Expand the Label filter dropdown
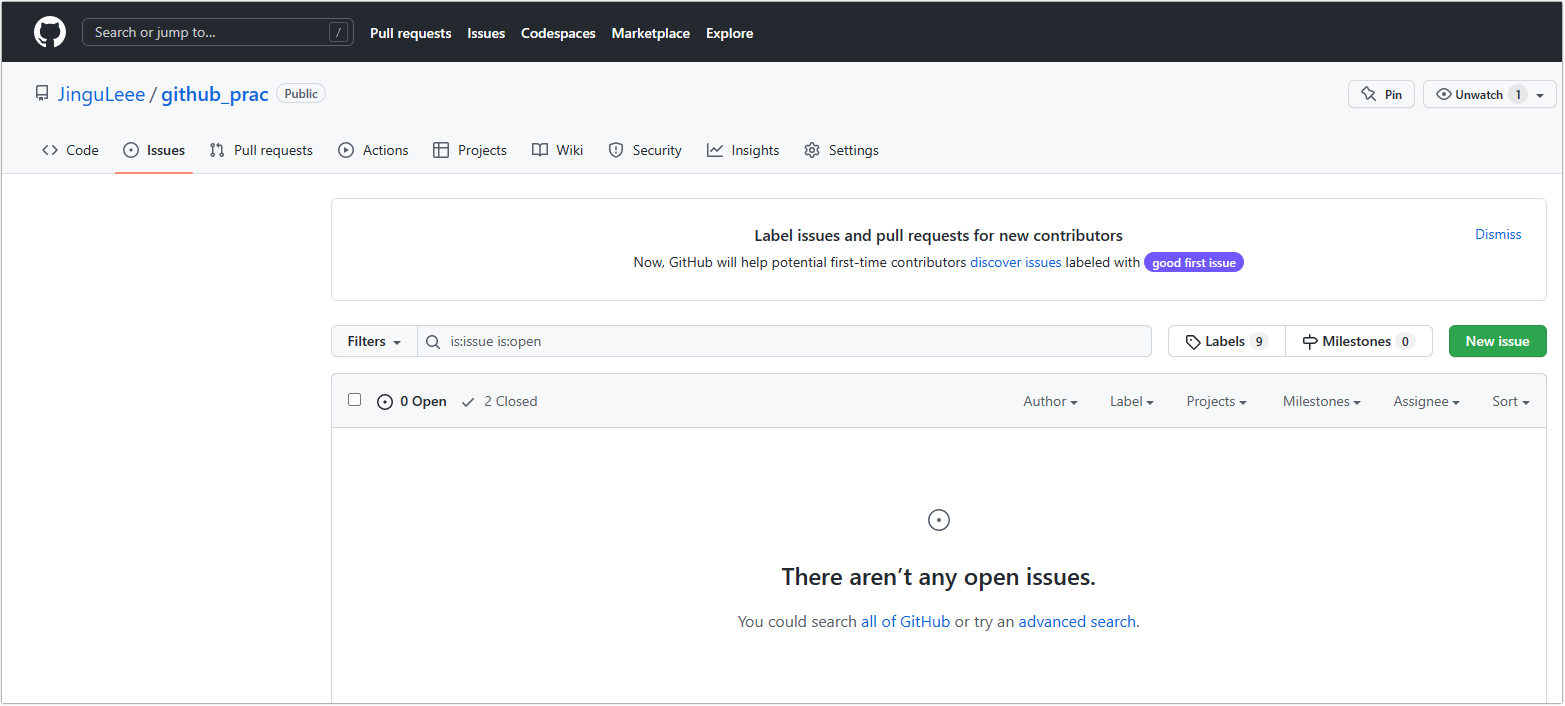The width and height of the screenshot is (1565, 706). click(x=1132, y=401)
